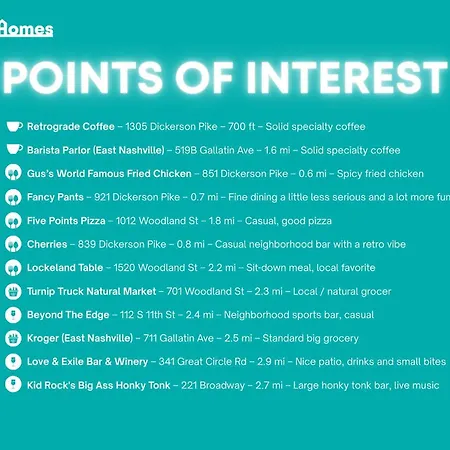Click the restaurant icon beside Fancy Pants

[13, 197]
